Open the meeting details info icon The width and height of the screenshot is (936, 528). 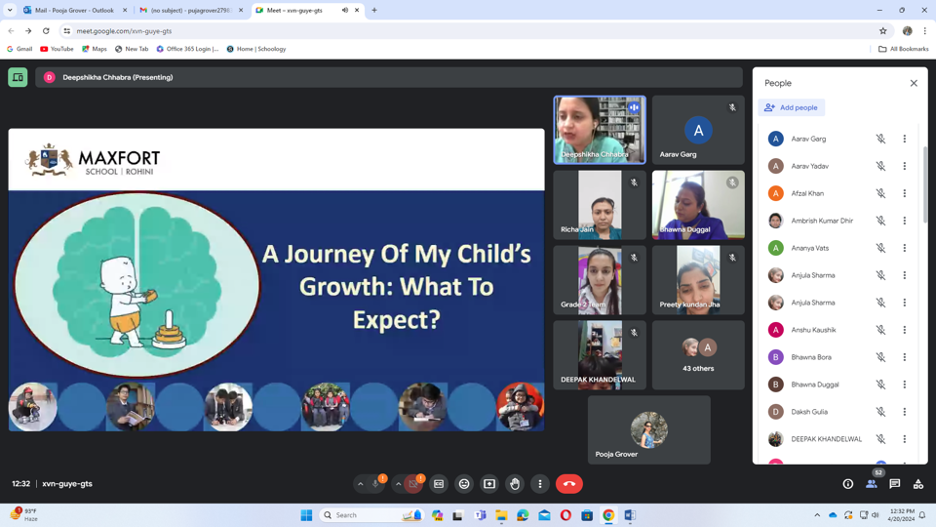[848, 484]
